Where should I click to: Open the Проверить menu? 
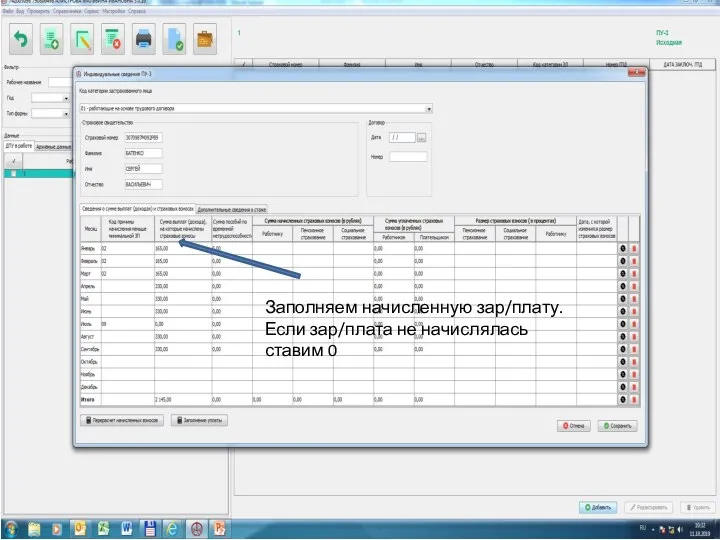(x=39, y=11)
